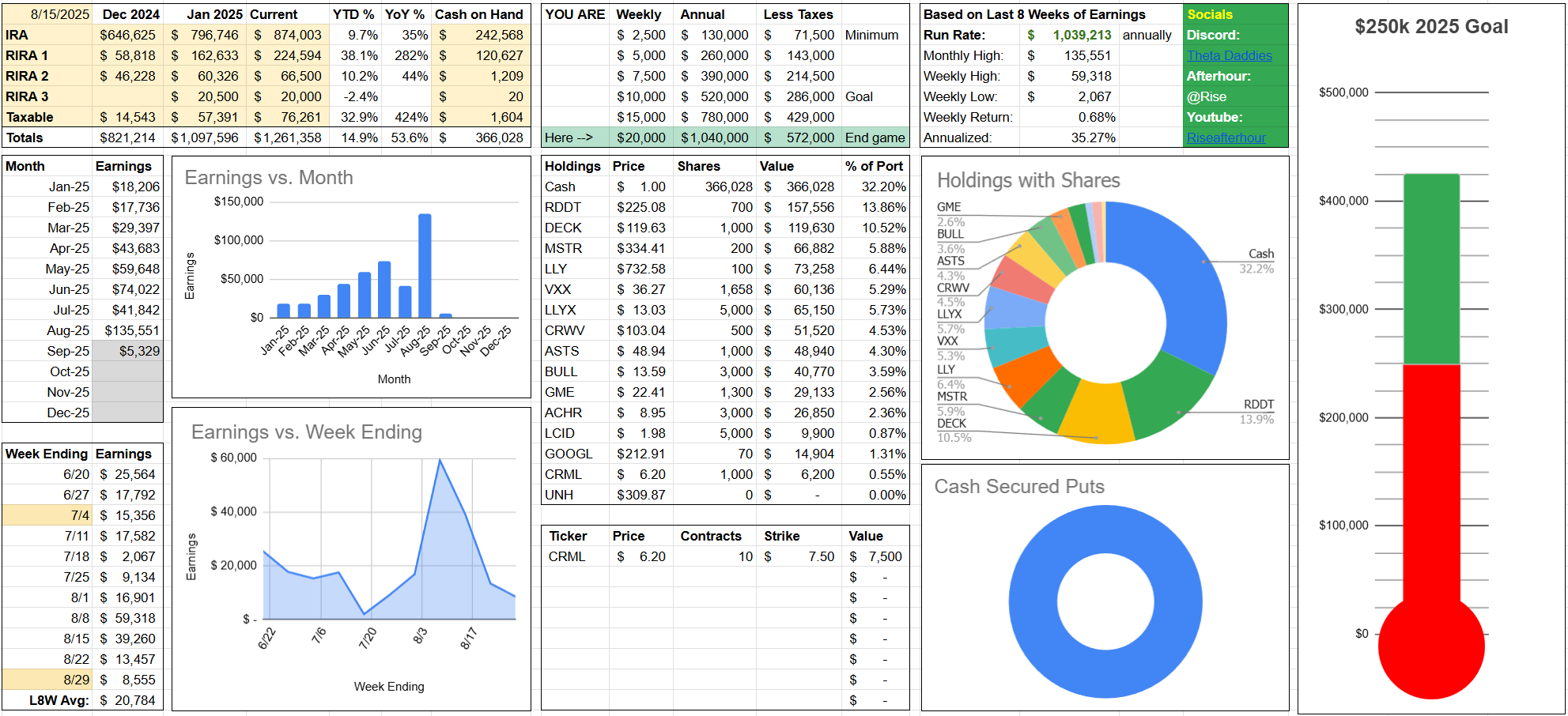Select the "Earnings vs. Month" chart title
The image size is (1568, 716).
pos(269,178)
